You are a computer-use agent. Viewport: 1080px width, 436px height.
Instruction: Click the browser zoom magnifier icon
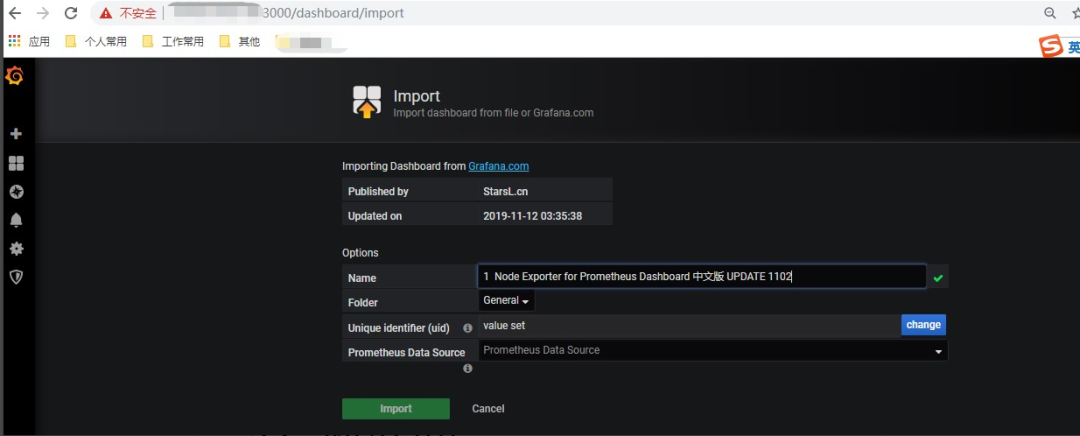coord(1050,13)
